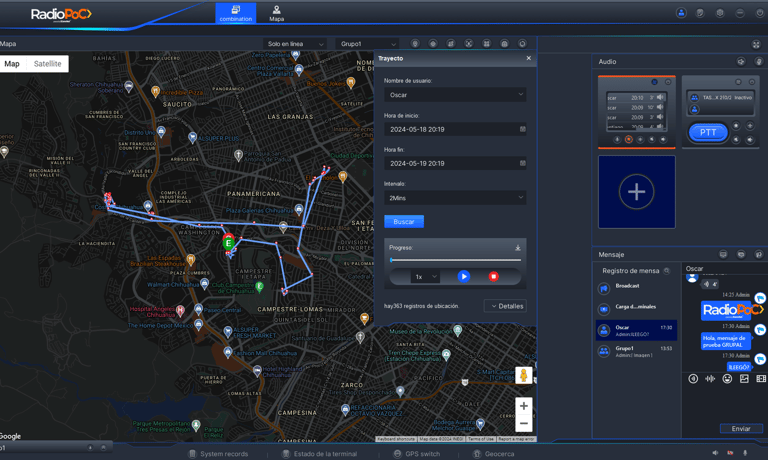Switch to the Mapa tab
This screenshot has height=460, width=768.
coord(276,13)
